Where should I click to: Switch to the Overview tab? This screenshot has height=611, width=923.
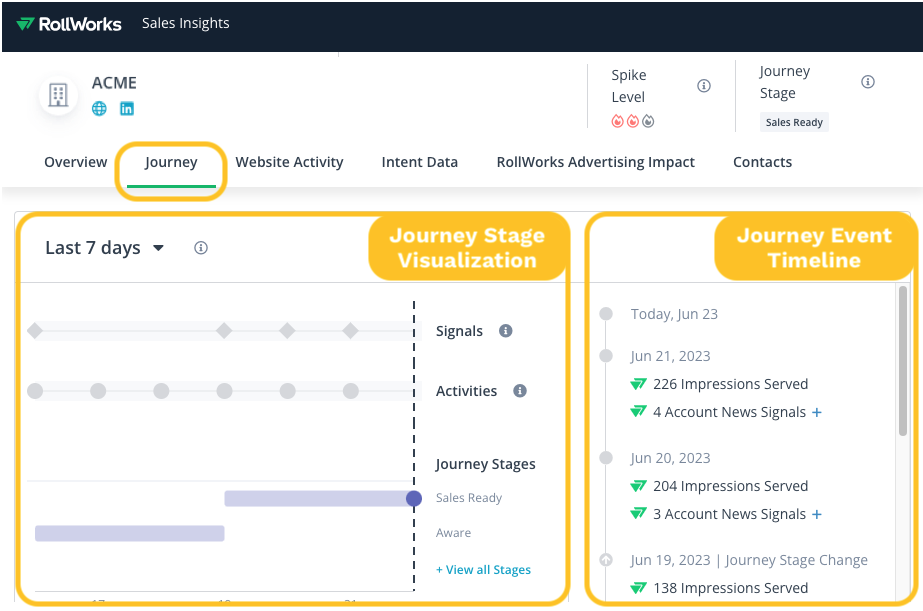tap(75, 162)
